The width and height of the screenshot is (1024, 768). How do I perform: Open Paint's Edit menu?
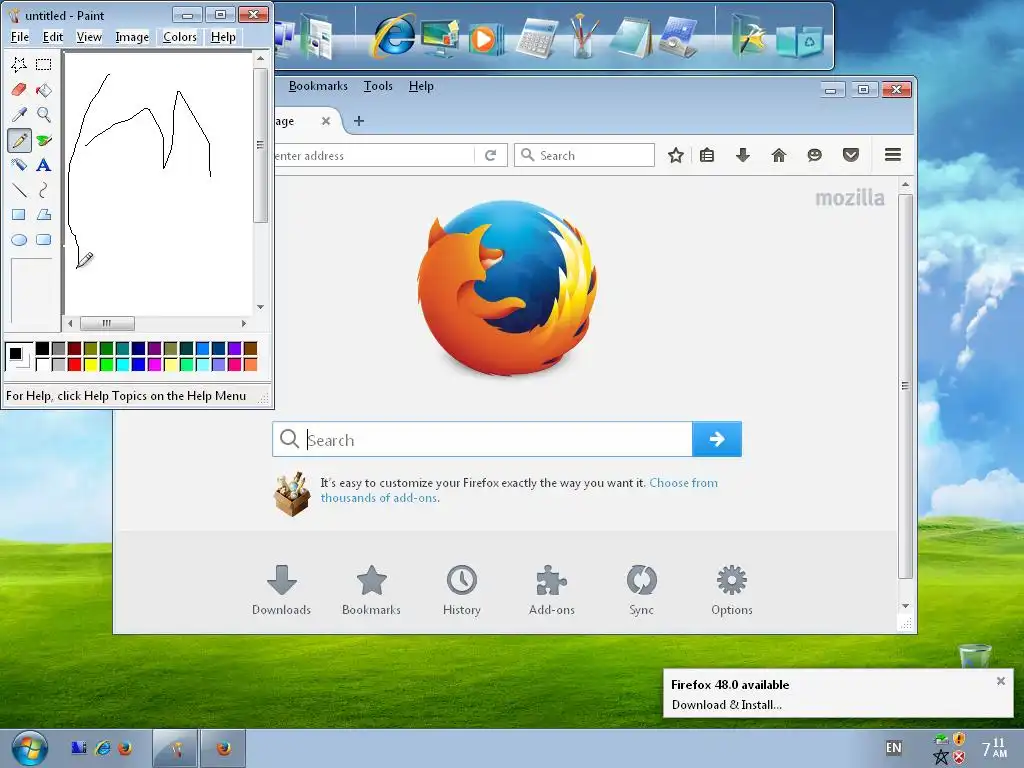53,37
